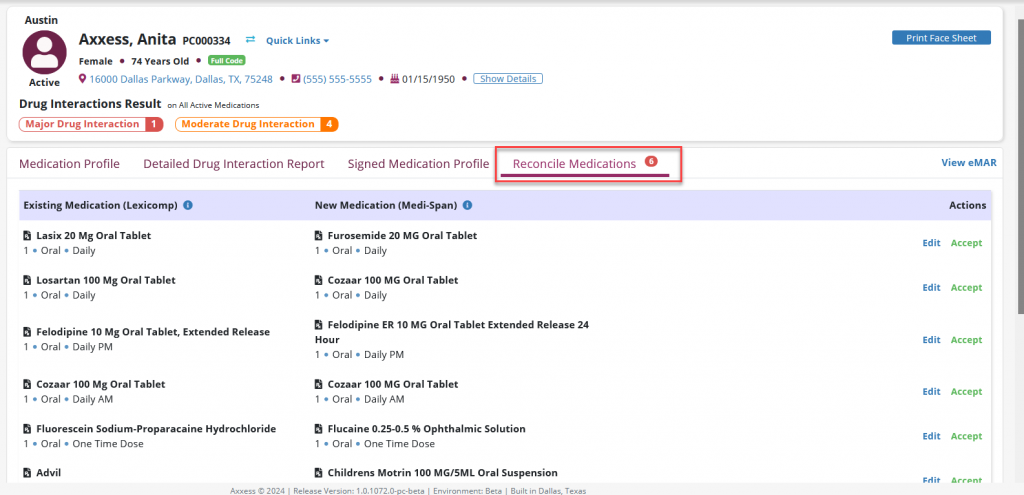The image size is (1024, 495).
Task: Accept the Furosemide 20 MG medication row
Action: [966, 243]
